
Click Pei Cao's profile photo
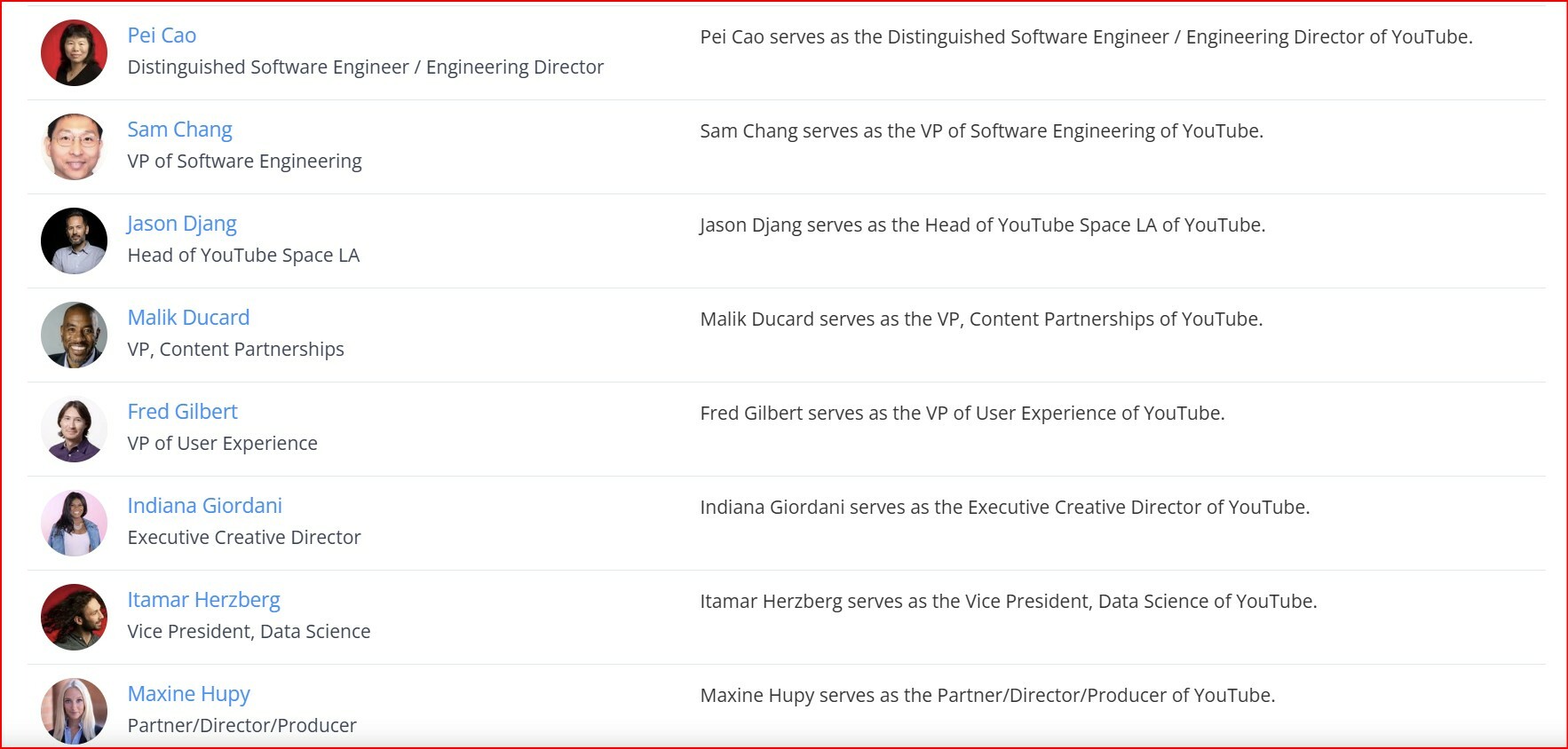75,53
